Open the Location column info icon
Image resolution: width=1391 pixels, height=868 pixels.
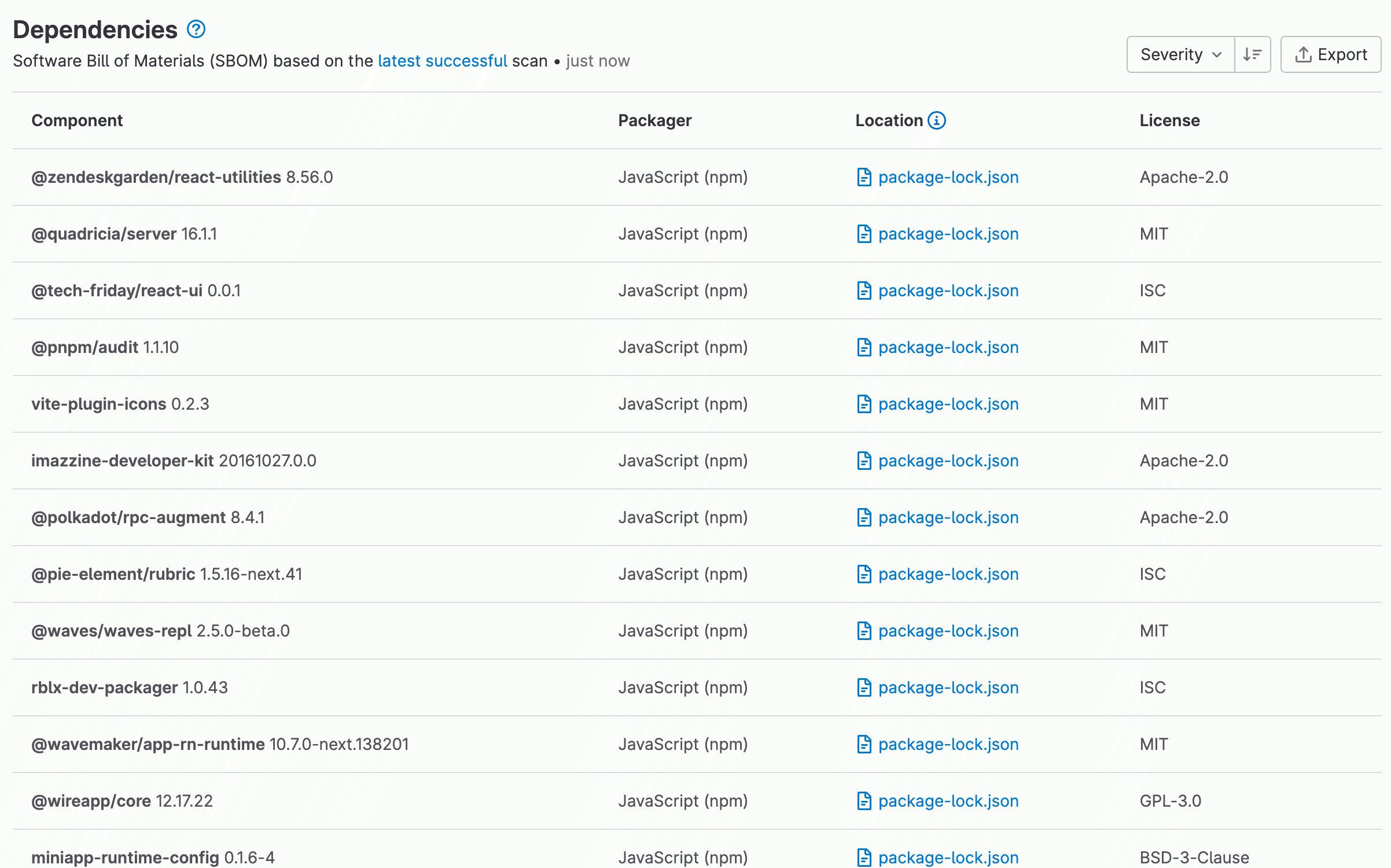[x=937, y=120]
